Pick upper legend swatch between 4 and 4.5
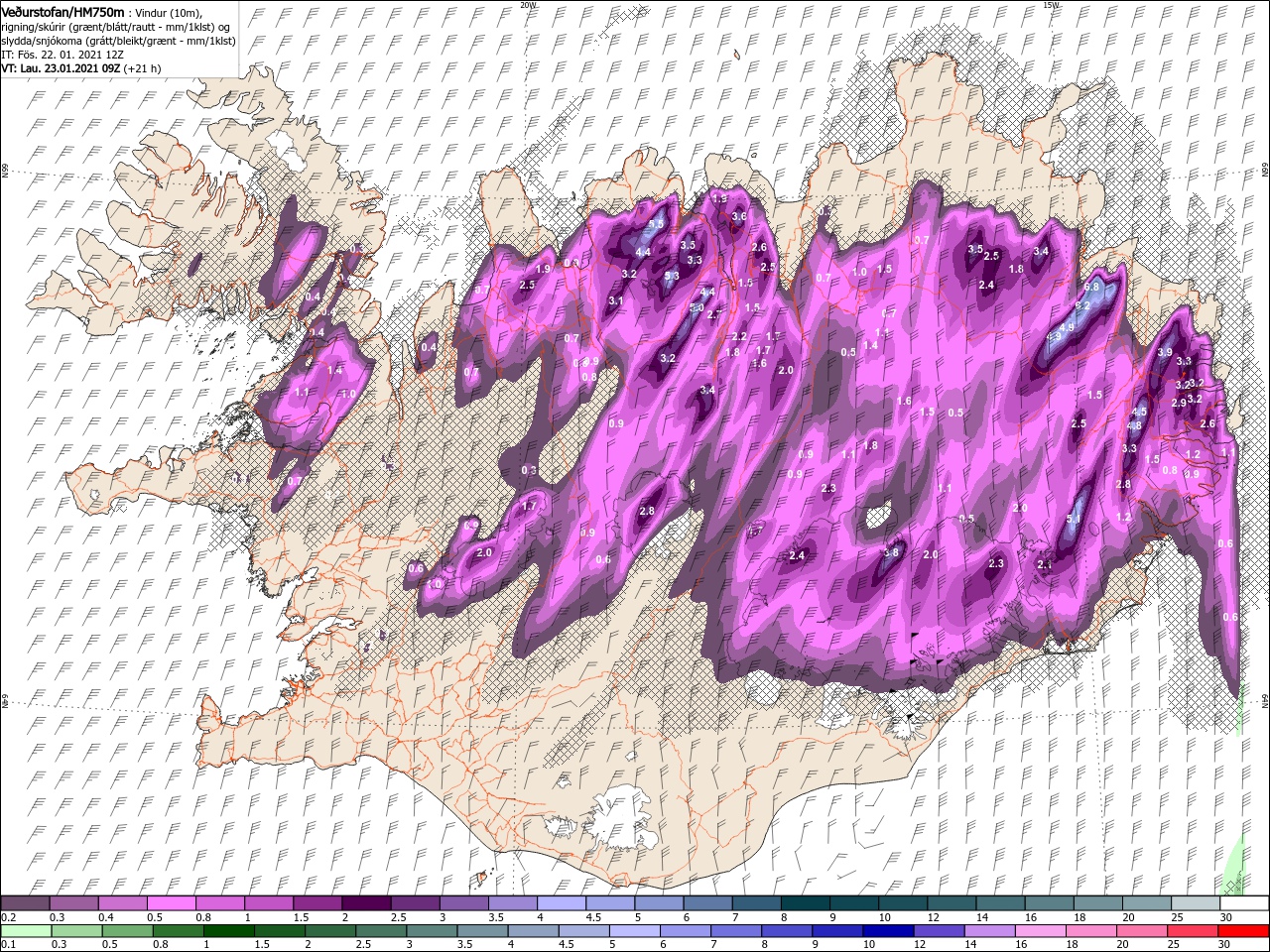Viewport: 1270px width, 952px height. [561, 902]
